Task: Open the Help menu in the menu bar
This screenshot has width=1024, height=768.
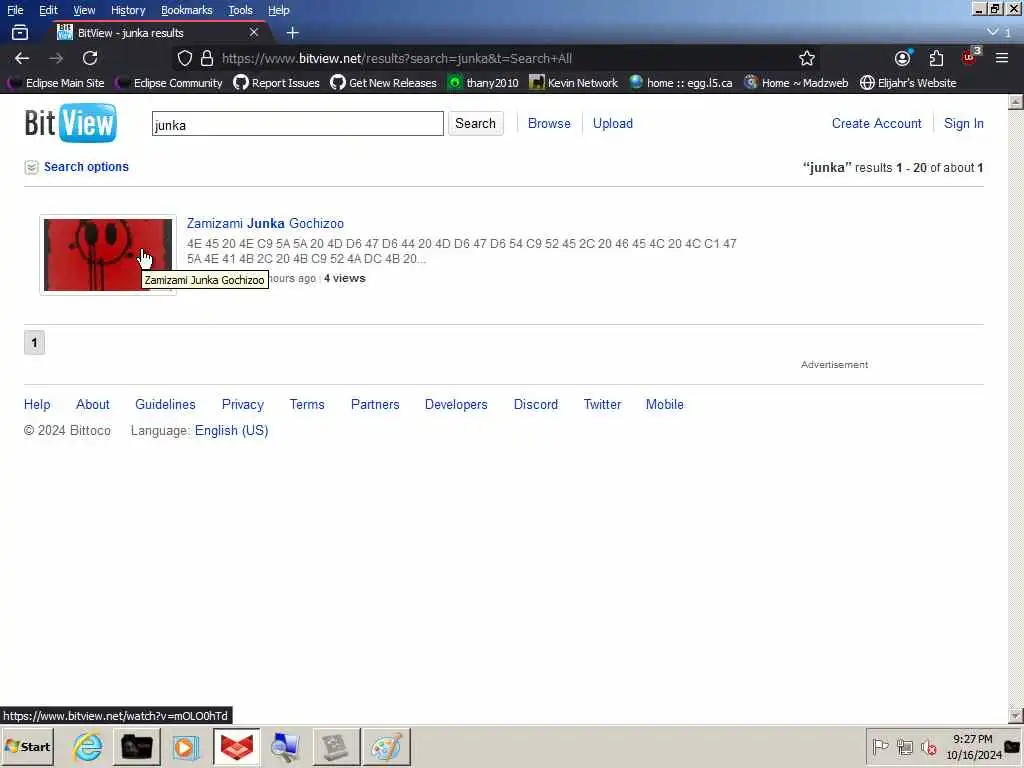Action: coord(279,10)
